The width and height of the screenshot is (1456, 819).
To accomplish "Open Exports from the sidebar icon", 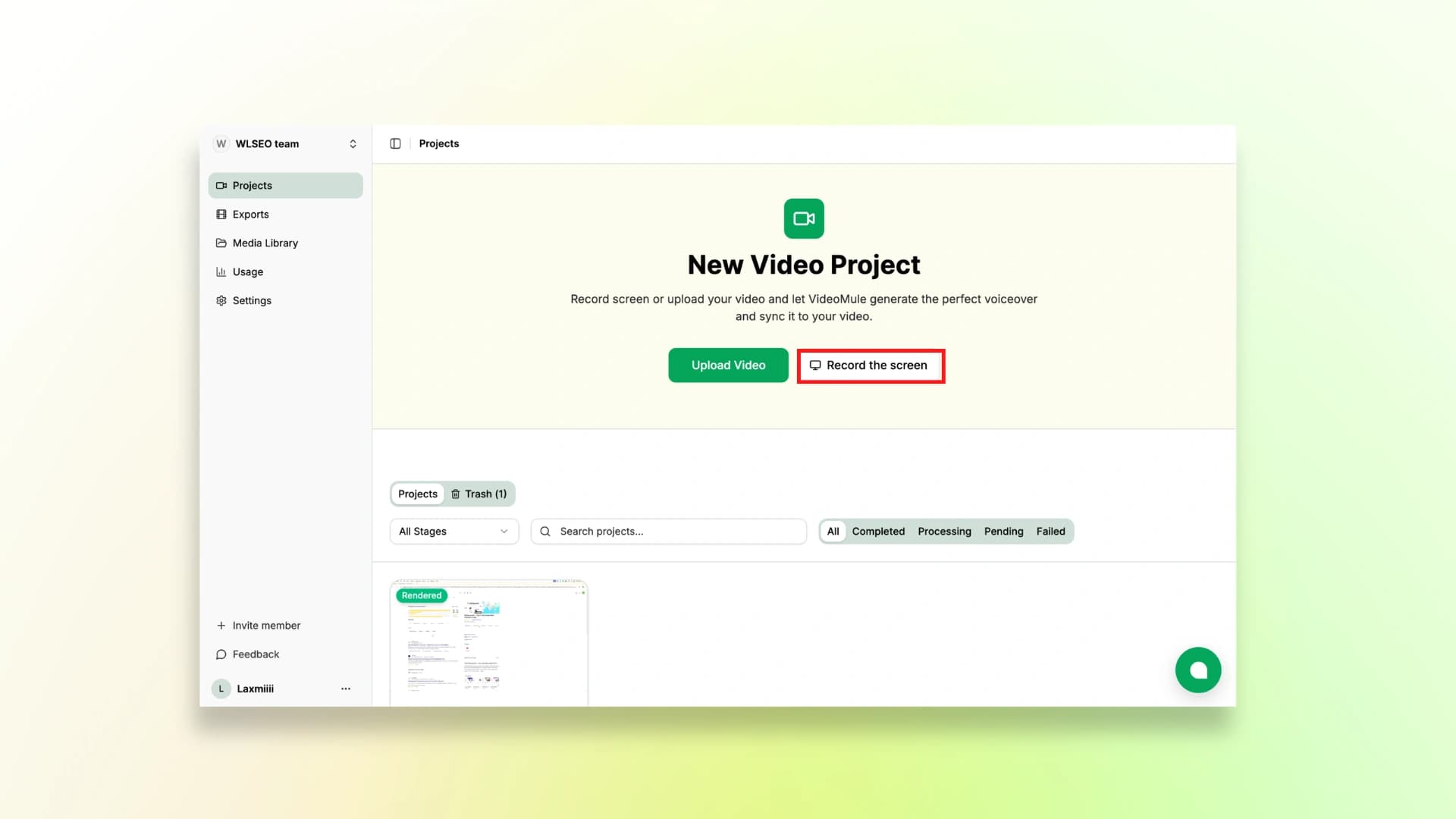I will (x=221, y=214).
